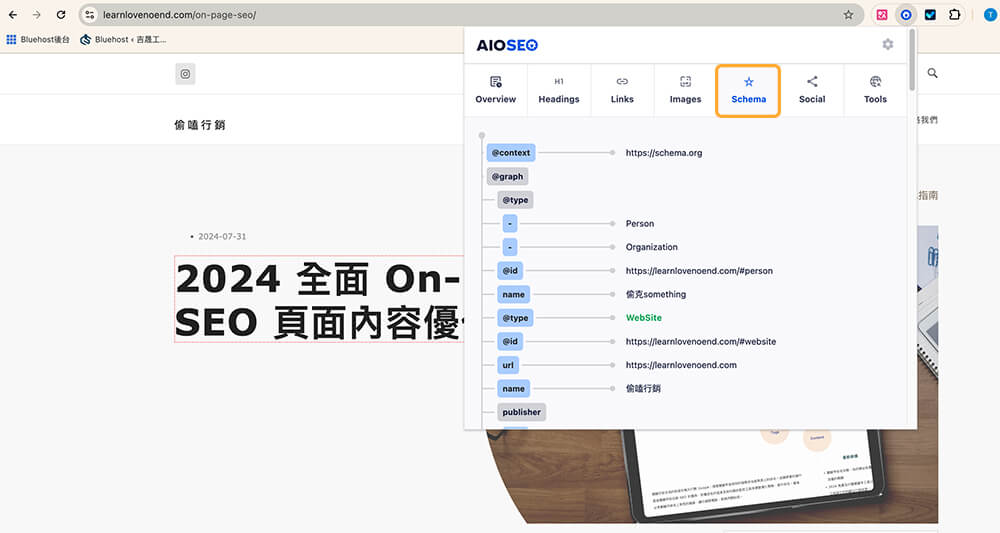The width and height of the screenshot is (1000, 533).
Task: Select the dash node for Organization
Action: click(510, 247)
